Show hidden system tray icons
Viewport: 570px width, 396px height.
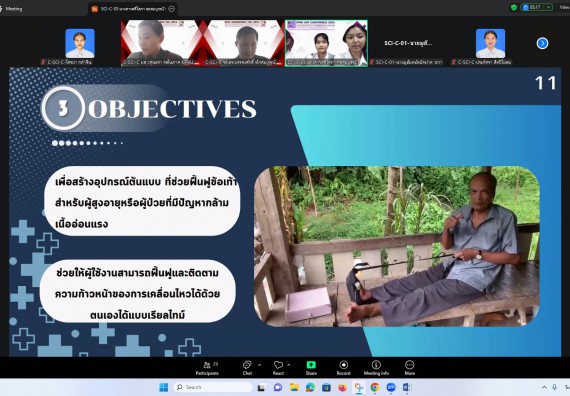coord(544,388)
